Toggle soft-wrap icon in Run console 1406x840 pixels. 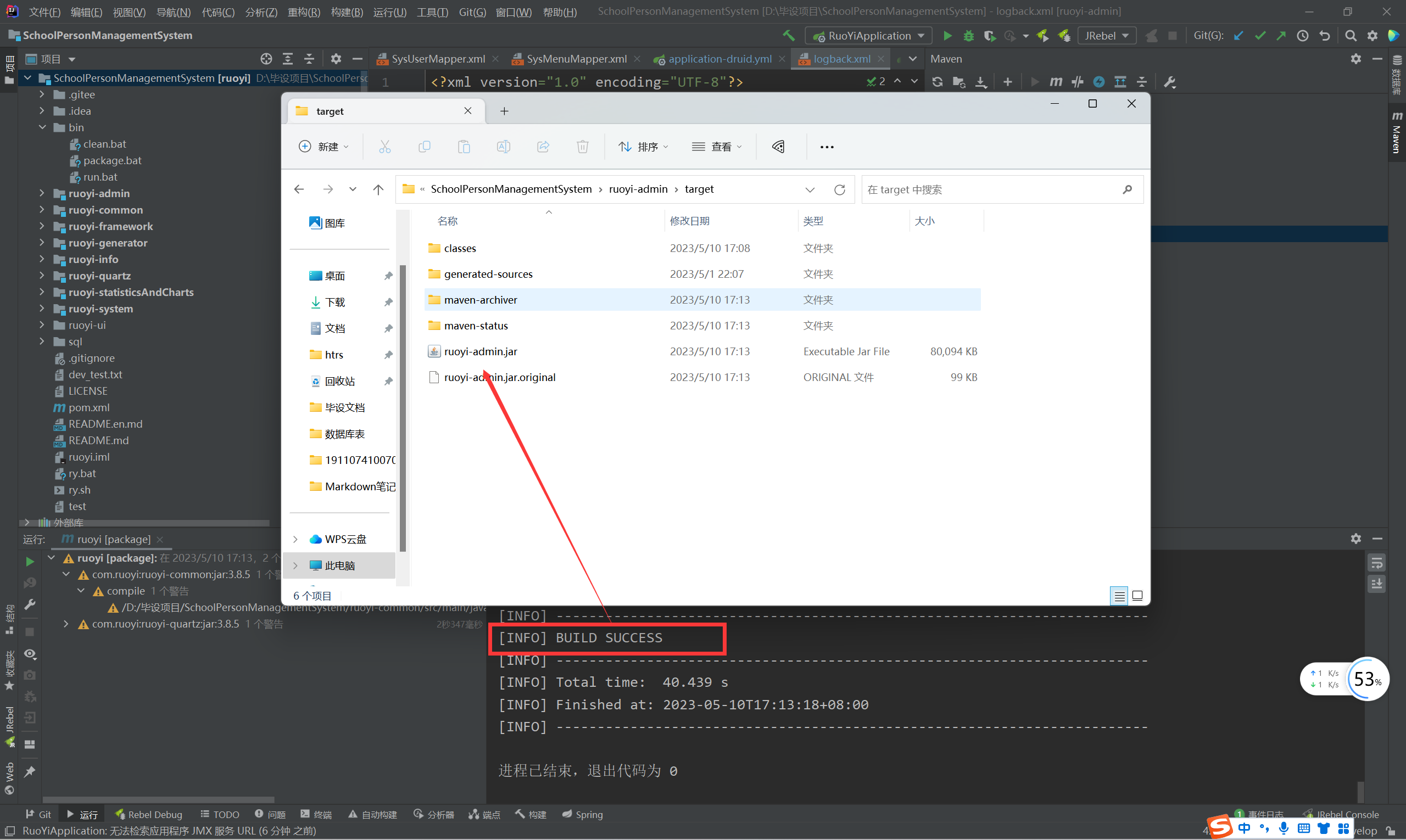[x=1376, y=563]
